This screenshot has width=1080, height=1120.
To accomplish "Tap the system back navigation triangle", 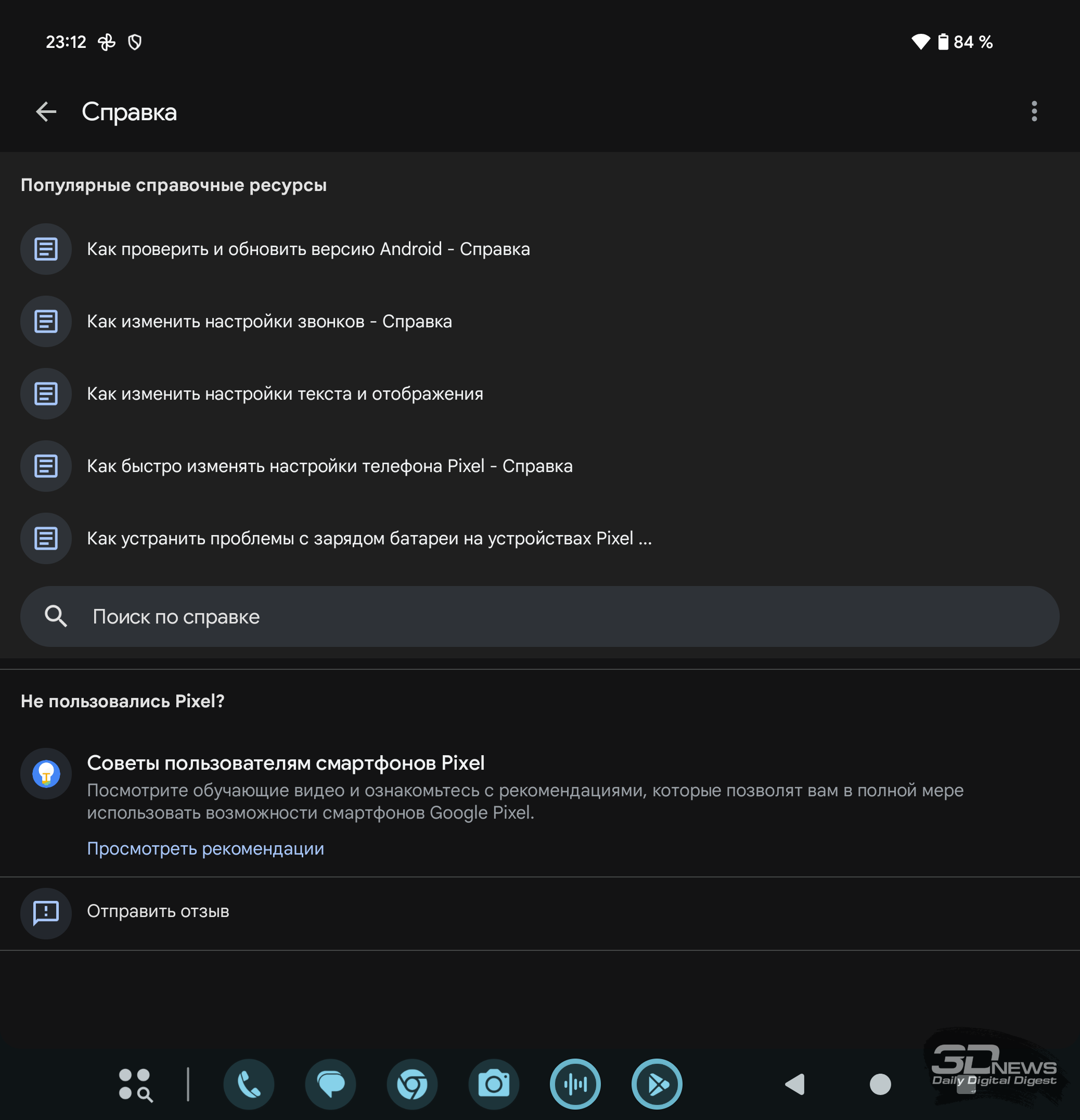I will point(795,1084).
